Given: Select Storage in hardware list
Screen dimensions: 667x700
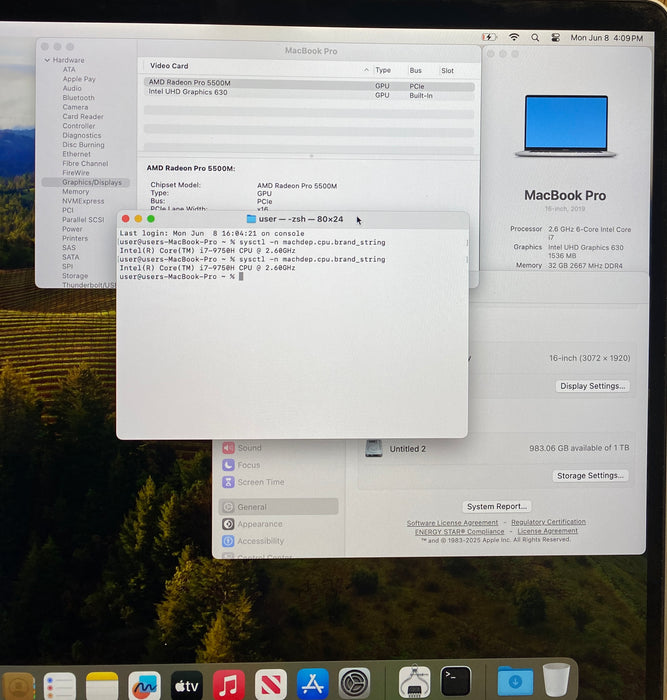Looking at the screenshot, I should point(75,276).
